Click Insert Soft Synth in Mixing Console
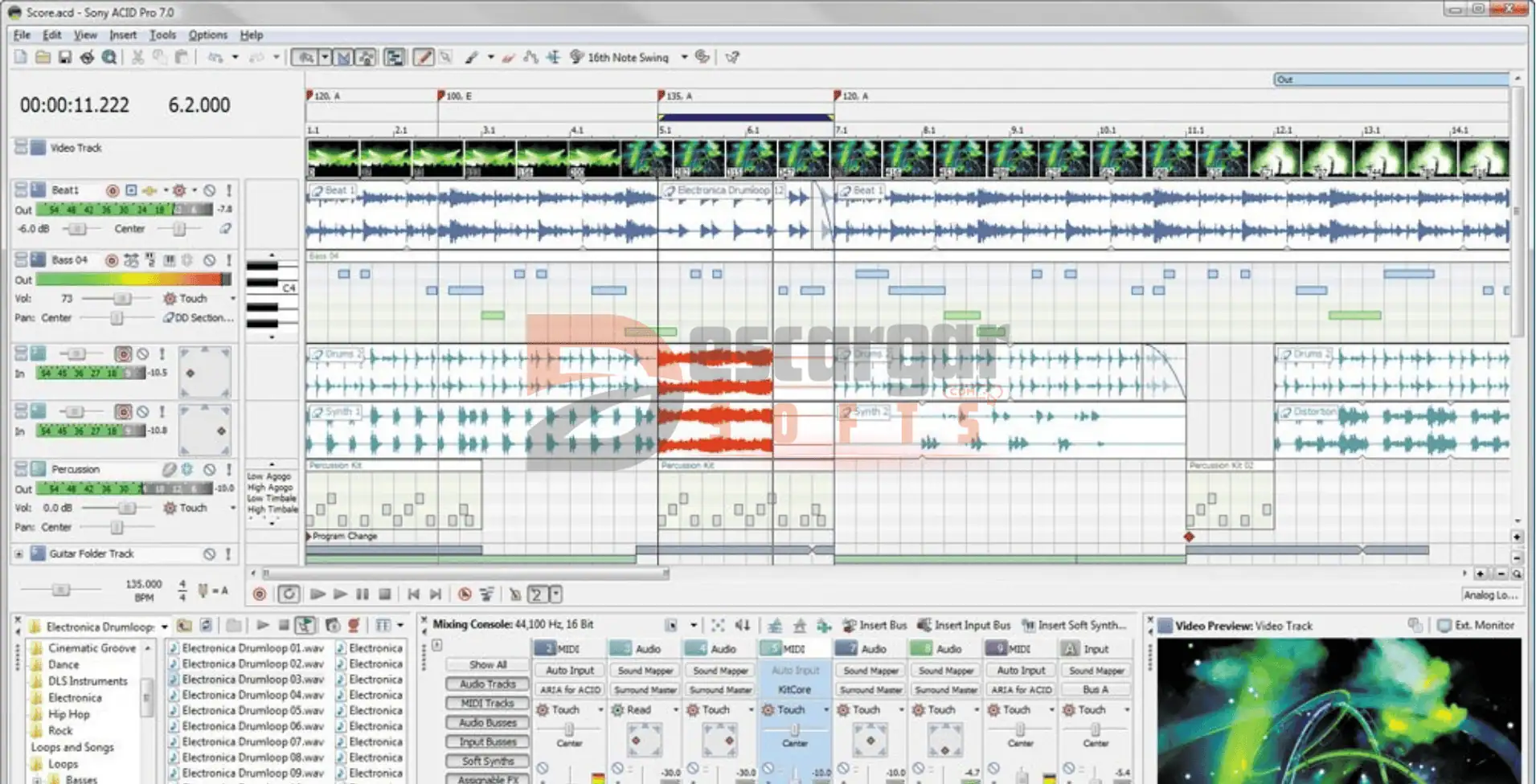 point(1074,625)
